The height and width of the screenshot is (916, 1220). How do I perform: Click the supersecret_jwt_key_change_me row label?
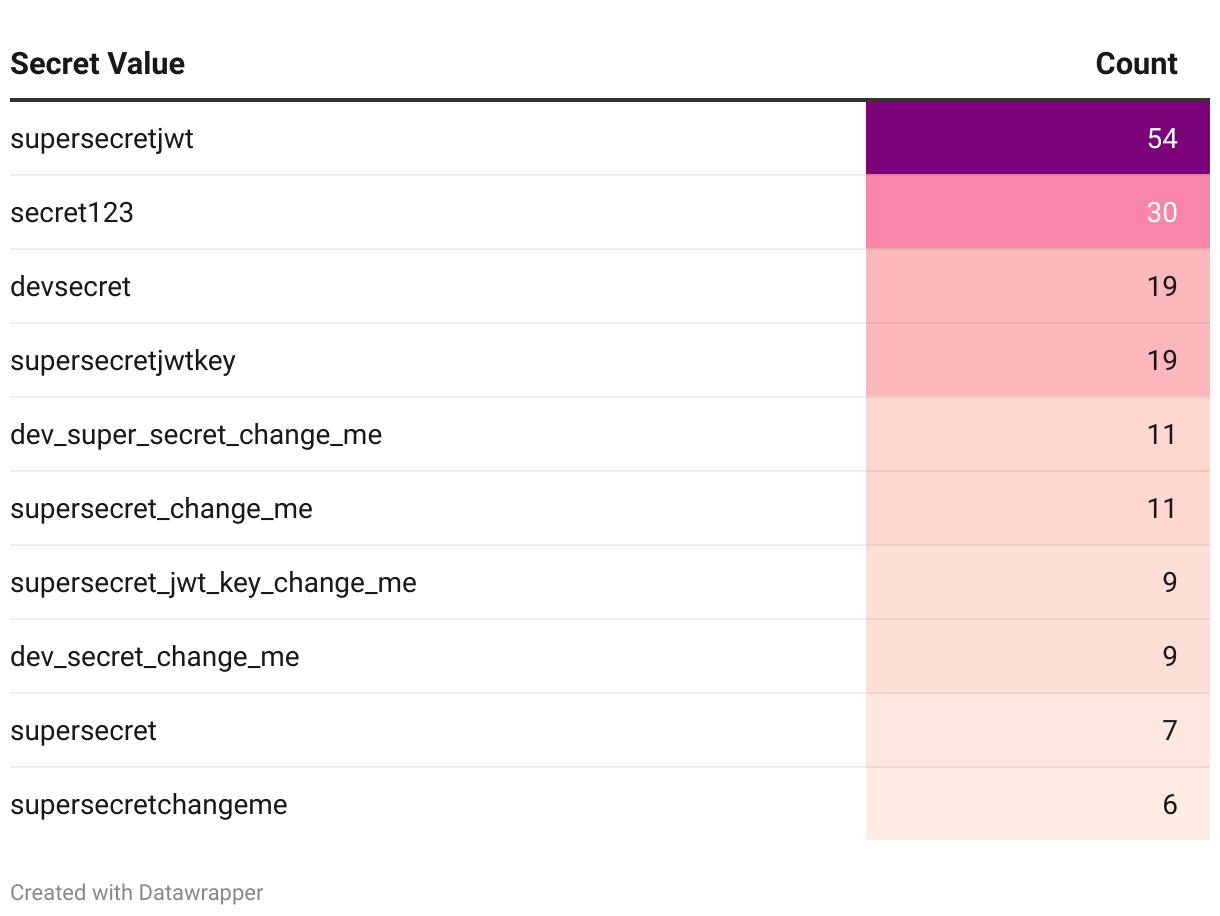pyautogui.click(x=213, y=583)
